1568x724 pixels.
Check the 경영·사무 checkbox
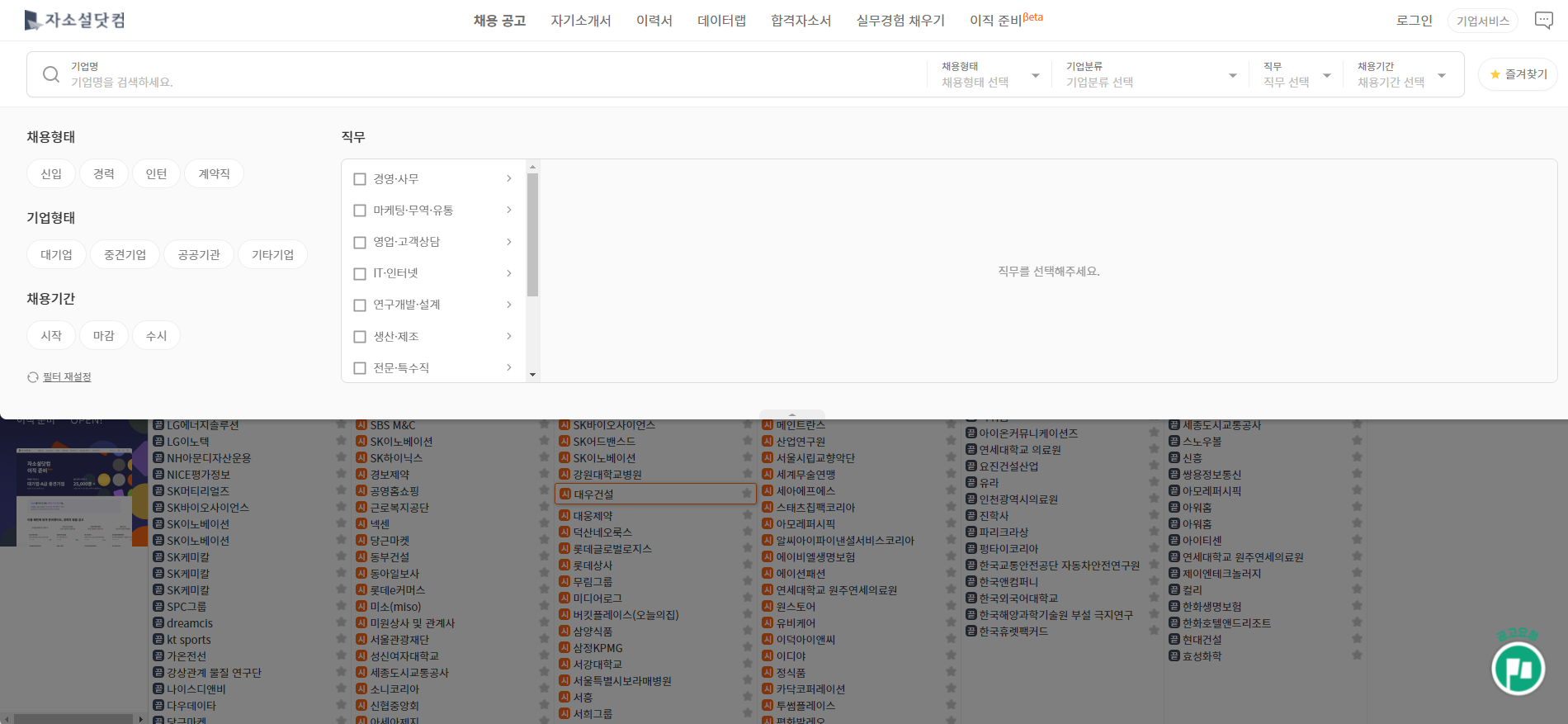360,179
